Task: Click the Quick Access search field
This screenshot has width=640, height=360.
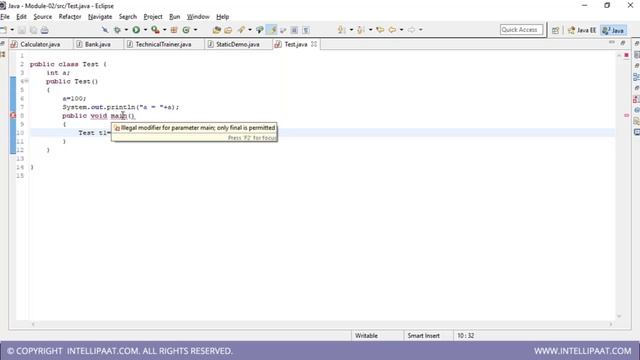Action: 521,30
